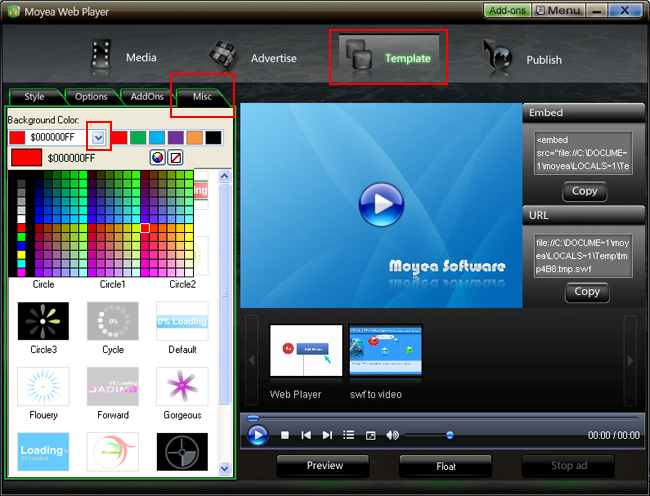The height and width of the screenshot is (496, 650).
Task: Copy the Embed code
Action: click(585, 191)
